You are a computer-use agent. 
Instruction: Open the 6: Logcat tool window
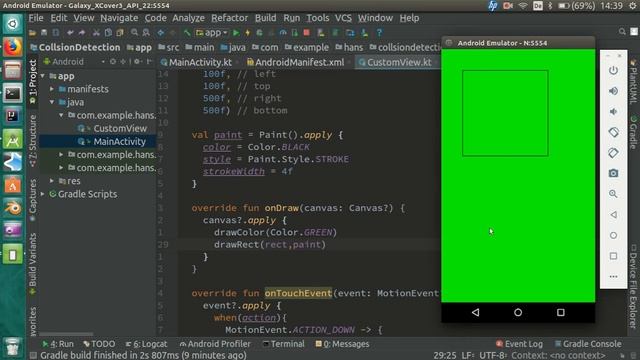pyautogui.click(x=146, y=344)
